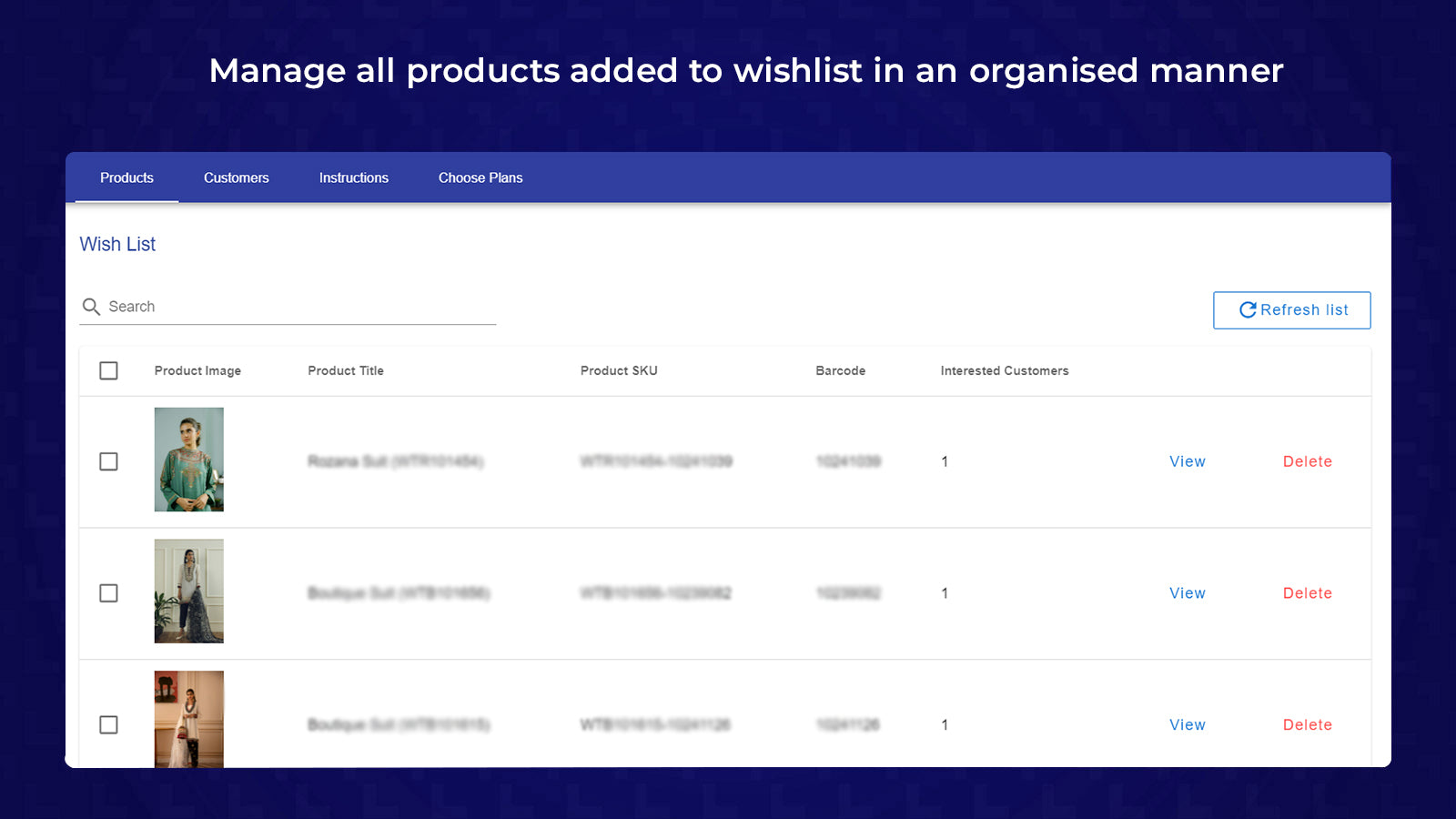The width and height of the screenshot is (1456, 819).
Task: View the third wishlist product
Action: click(x=1188, y=725)
